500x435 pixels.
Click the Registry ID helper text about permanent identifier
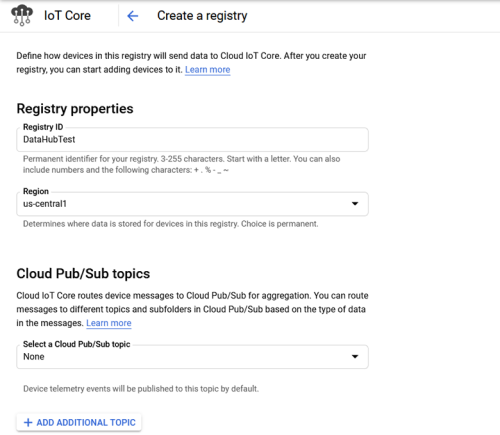[182, 164]
